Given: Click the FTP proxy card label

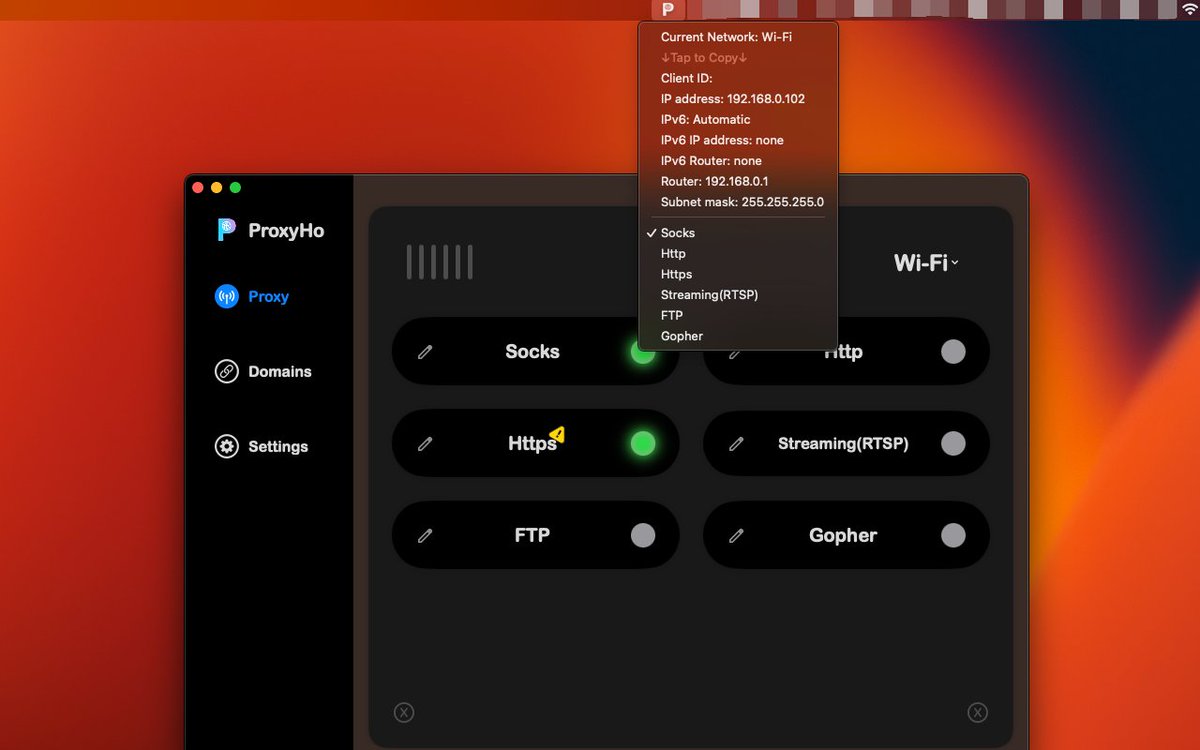Looking at the screenshot, I should pyautogui.click(x=532, y=535).
